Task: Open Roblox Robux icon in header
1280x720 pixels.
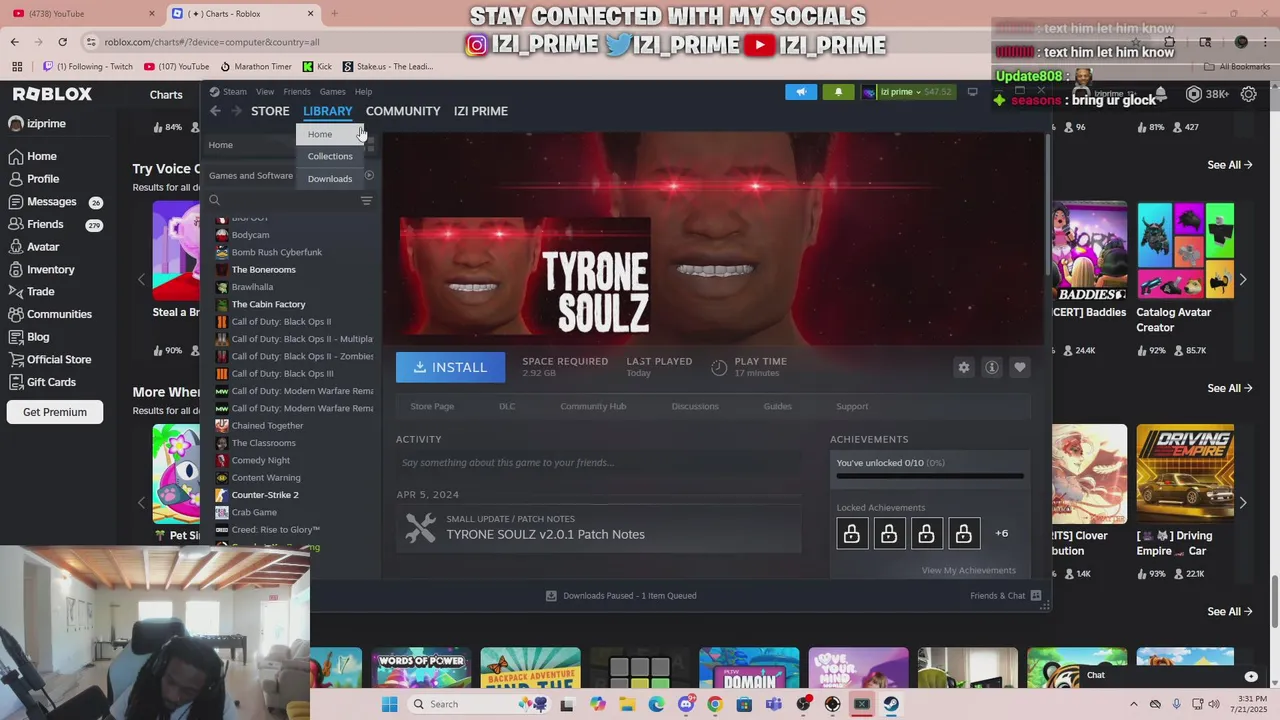Action: [x=1193, y=94]
